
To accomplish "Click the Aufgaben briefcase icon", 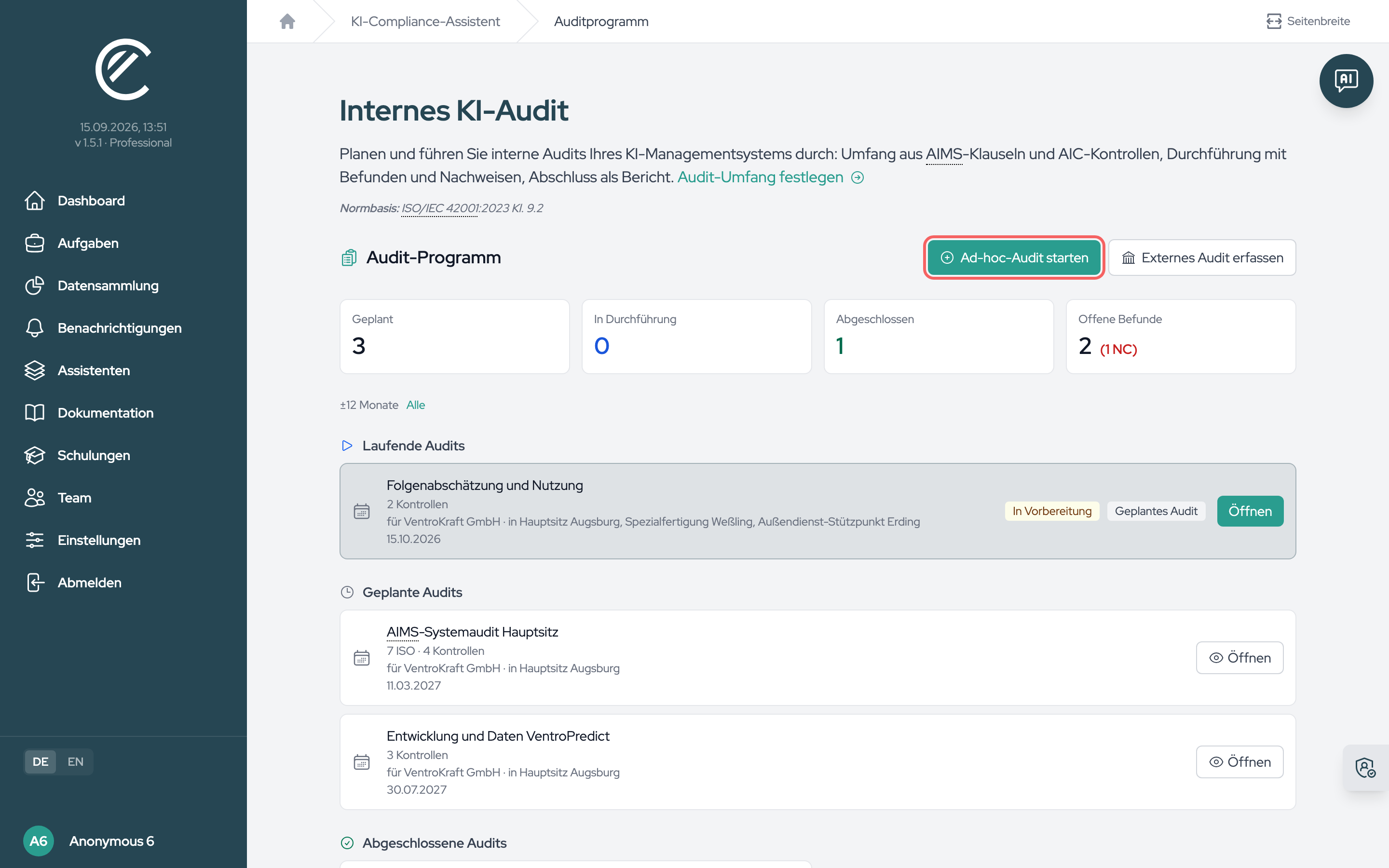I will coord(34,243).
